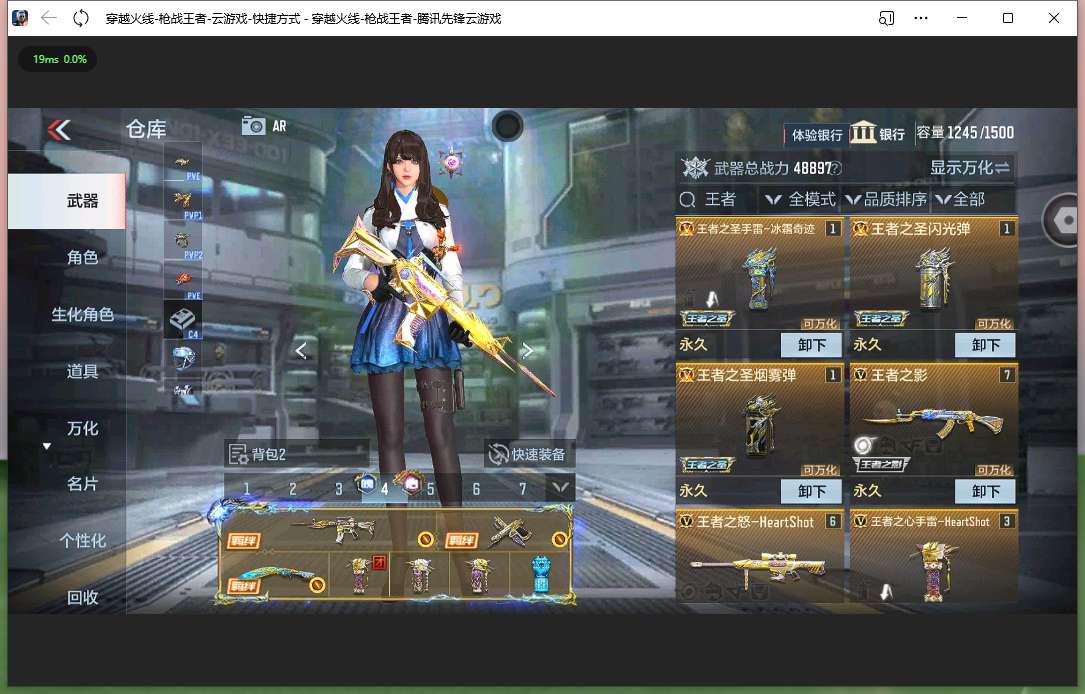Click the hexagon side button at right edge

(x=1064, y=220)
